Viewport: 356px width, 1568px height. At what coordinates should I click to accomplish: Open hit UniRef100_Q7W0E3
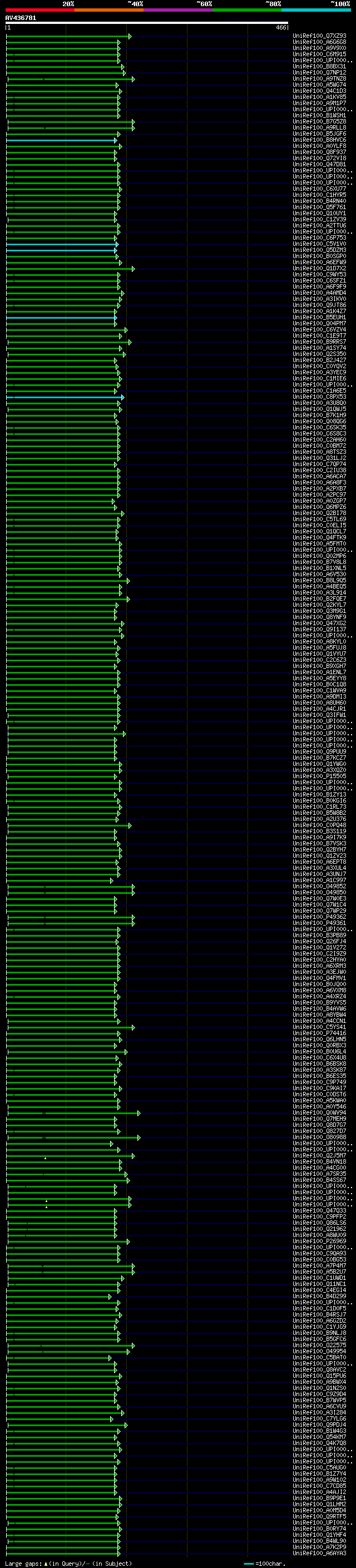319,898
